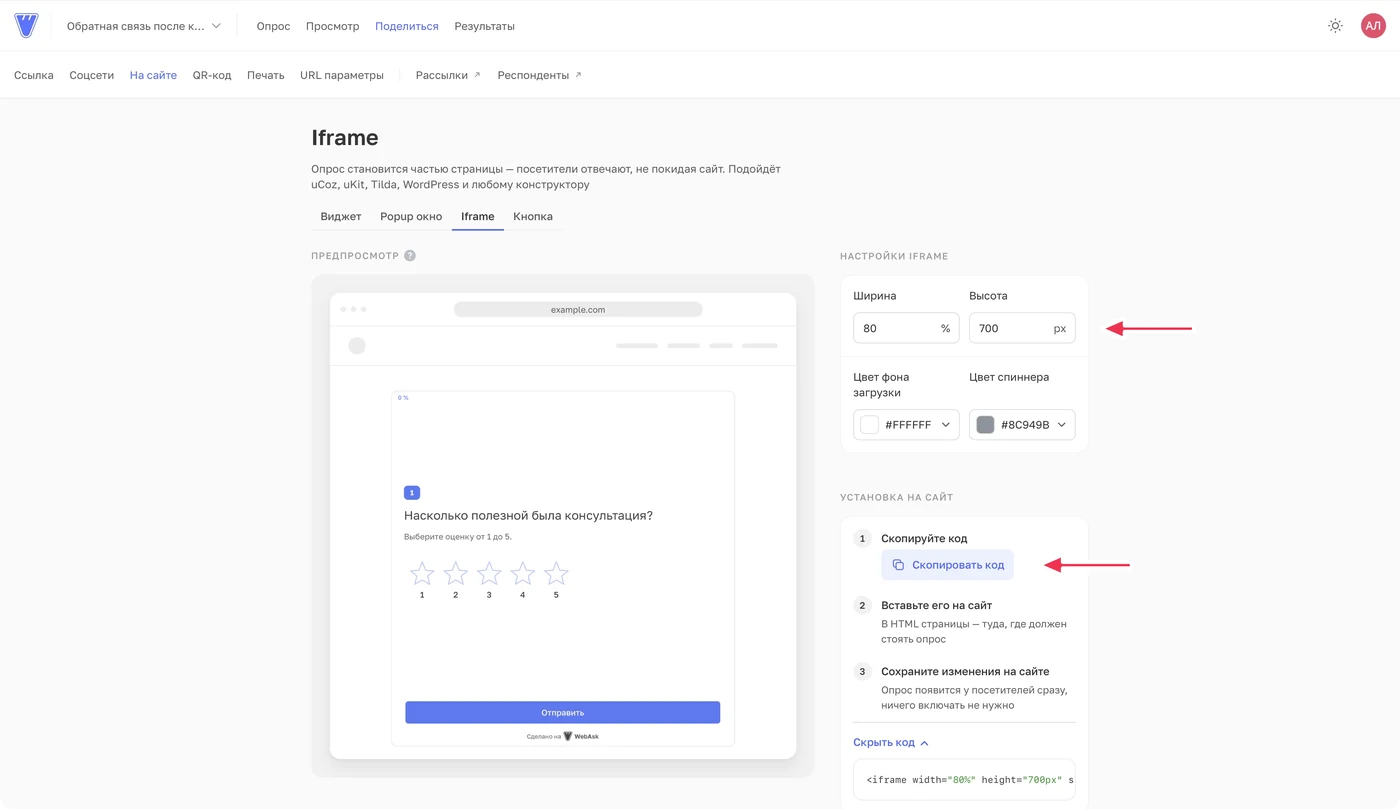Viewport: 1400px width, 809px height.
Task: Select the 5-star rating in preview
Action: 556,574
